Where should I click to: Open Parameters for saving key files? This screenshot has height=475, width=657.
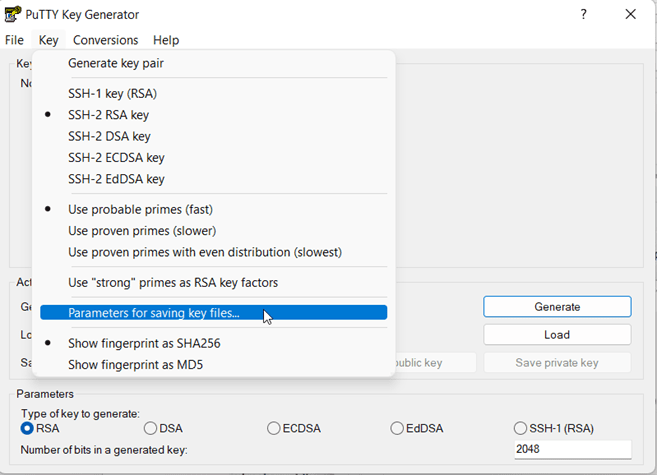click(154, 313)
